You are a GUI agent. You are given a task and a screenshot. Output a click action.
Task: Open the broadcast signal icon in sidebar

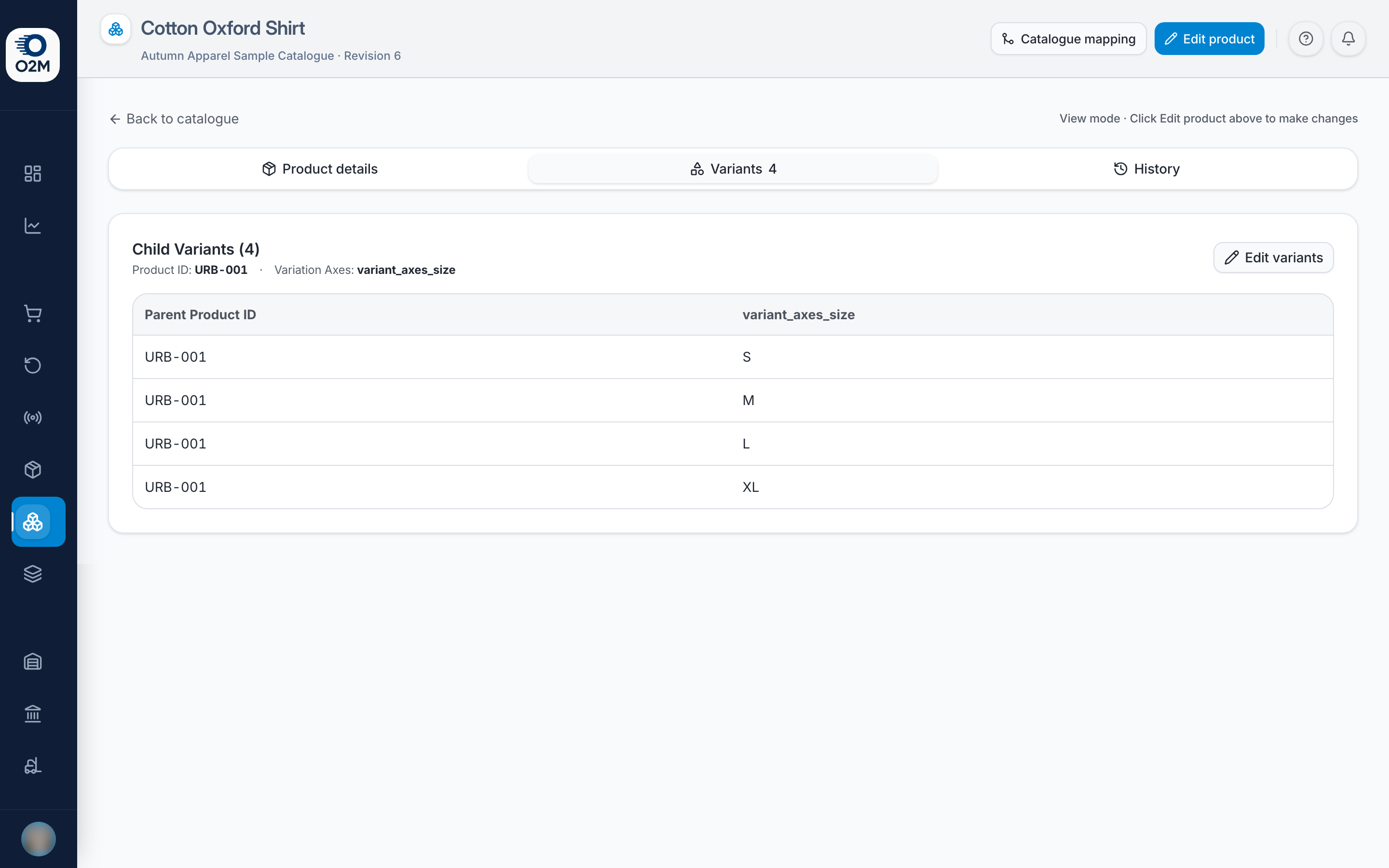coord(33,417)
